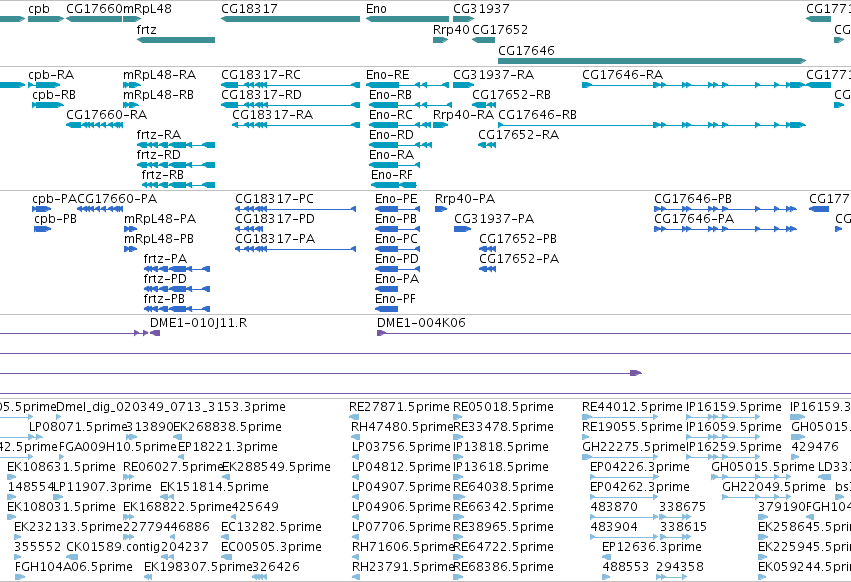Open the mRpL48 gene feature
The image size is (851, 582).
(132, 19)
